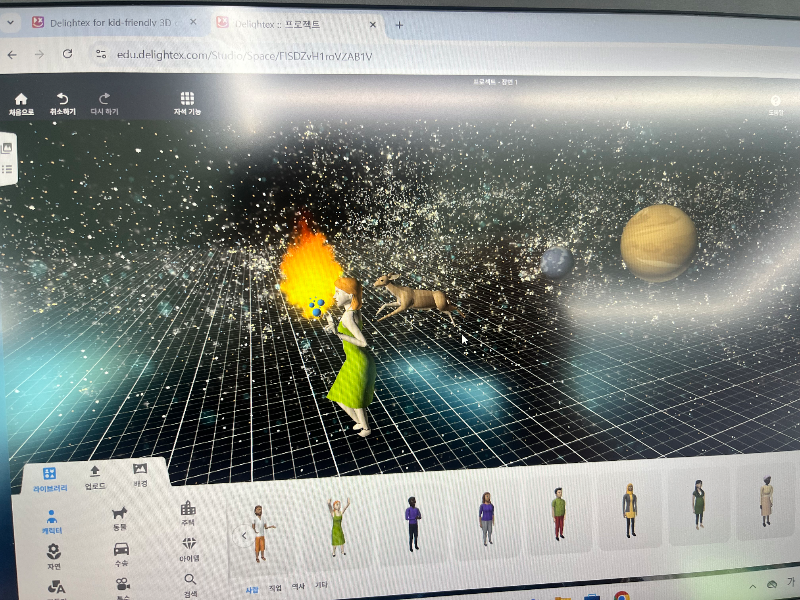Open the 라이브러리 library tab
The image size is (800, 600).
(x=49, y=473)
